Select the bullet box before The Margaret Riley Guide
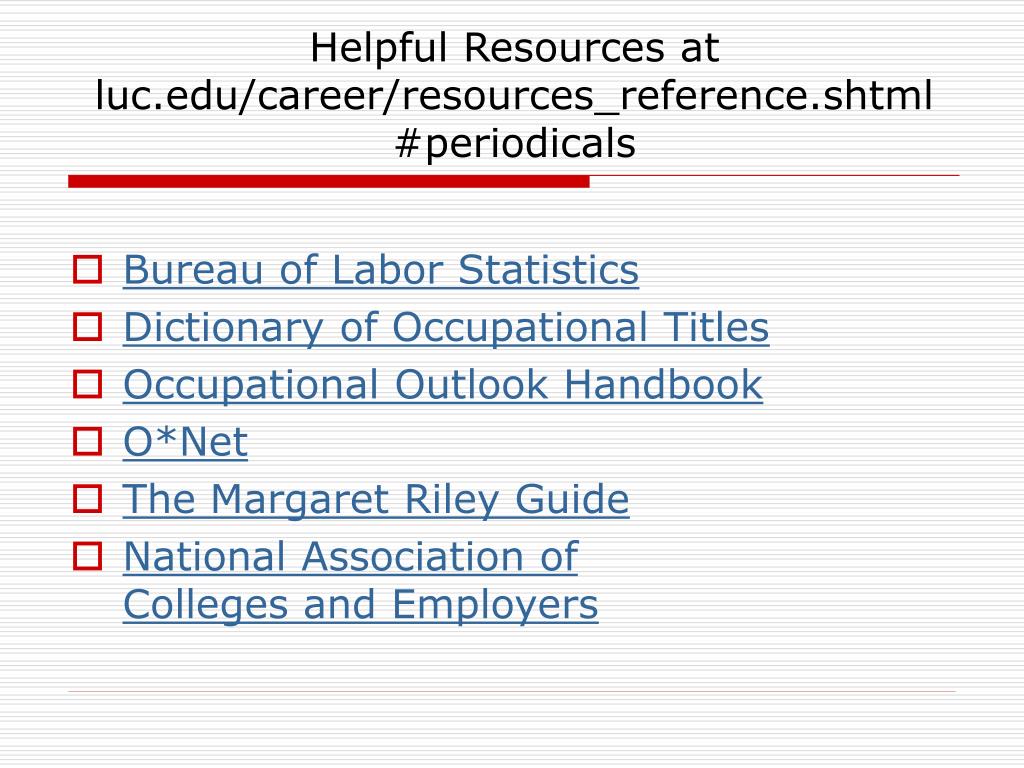The image size is (1024, 768). (x=88, y=499)
